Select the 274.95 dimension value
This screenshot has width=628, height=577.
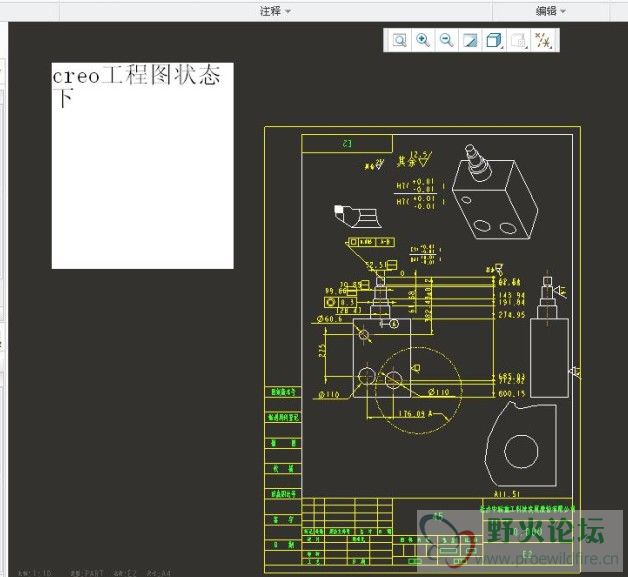511,315
